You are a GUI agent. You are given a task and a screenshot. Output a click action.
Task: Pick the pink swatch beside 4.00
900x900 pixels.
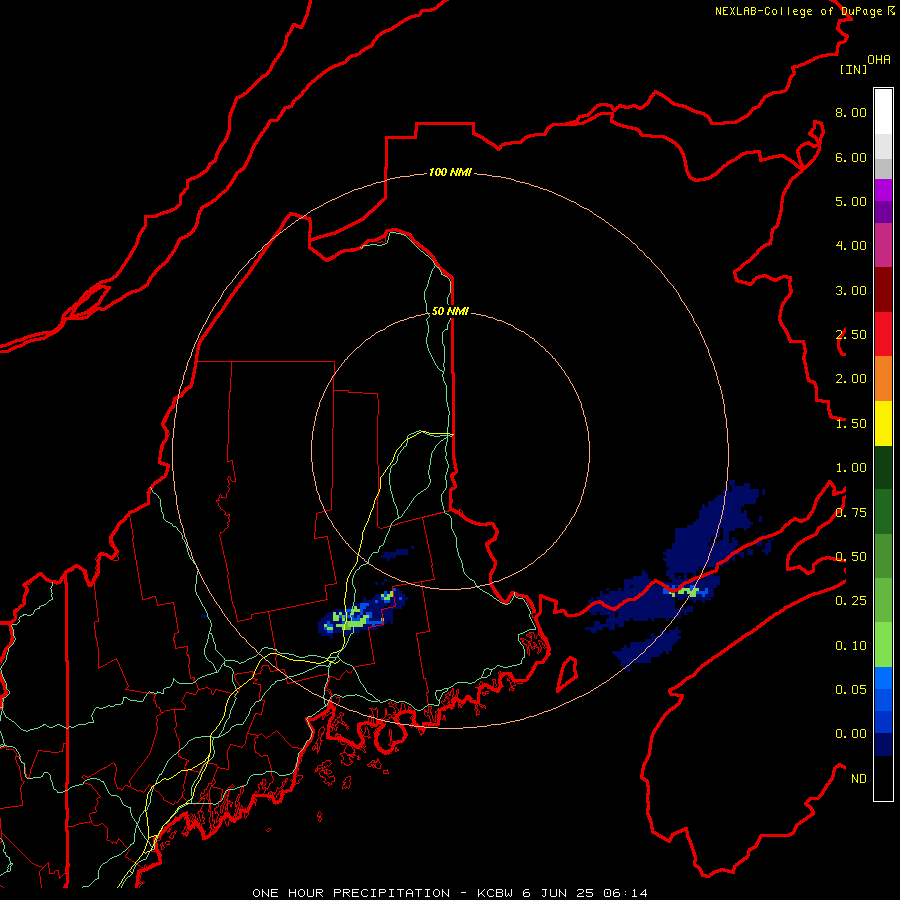coord(883,245)
